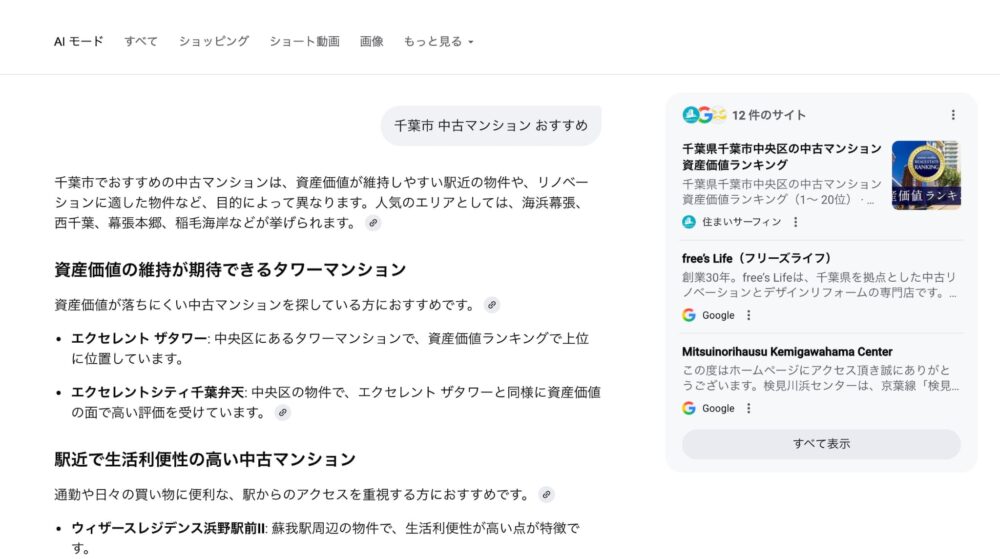Click the 住まいサーフィン site favicon
The height and width of the screenshot is (559, 1000).
689,222
